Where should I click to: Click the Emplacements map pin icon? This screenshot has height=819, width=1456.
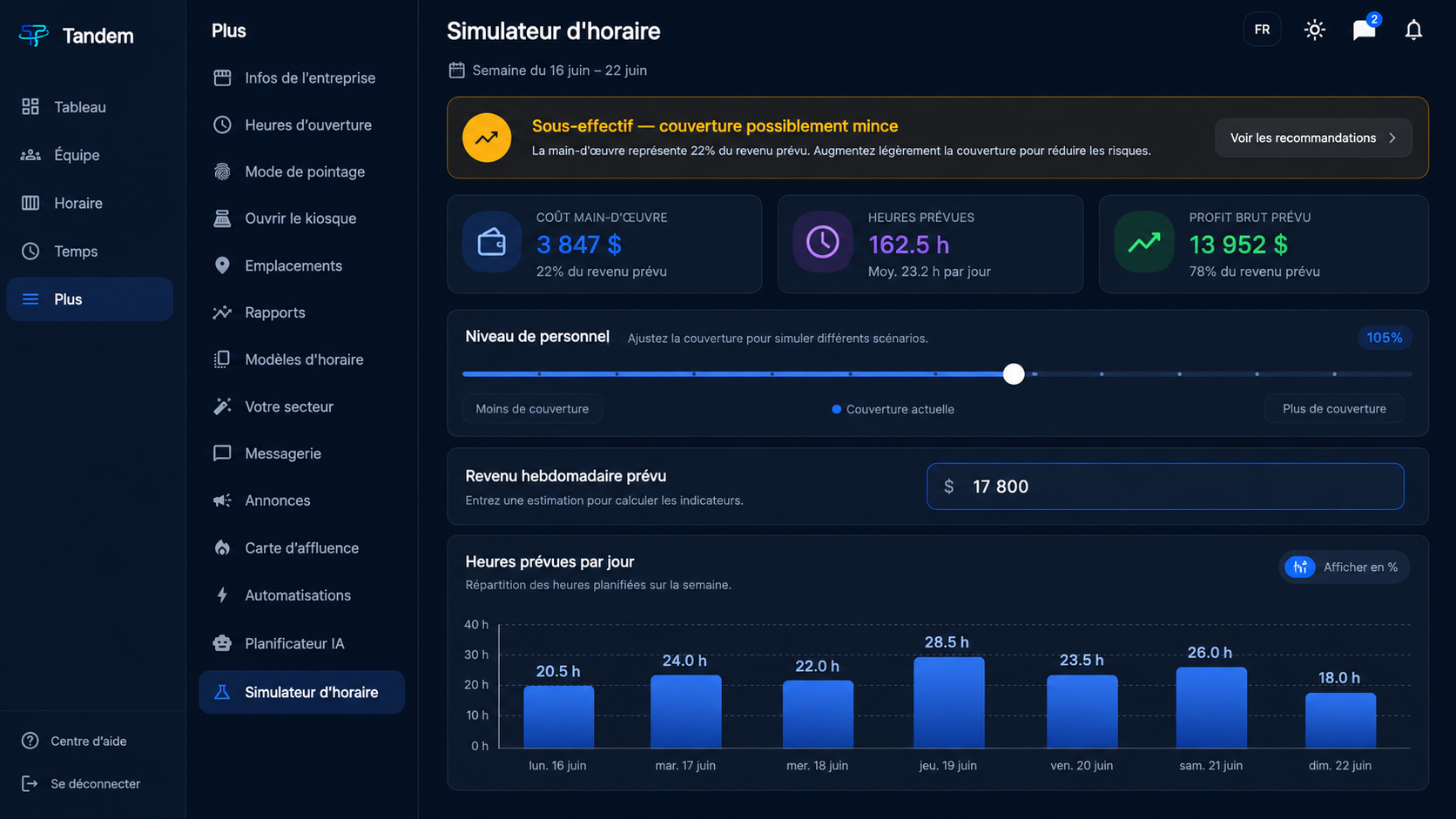(222, 265)
